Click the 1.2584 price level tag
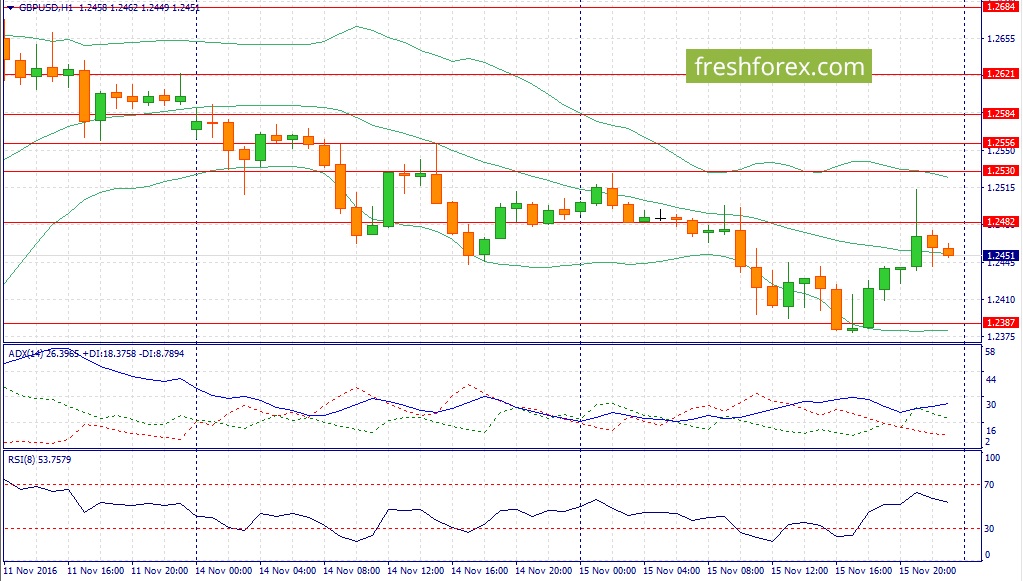Image resolution: width=1023 pixels, height=581 pixels. [1000, 113]
